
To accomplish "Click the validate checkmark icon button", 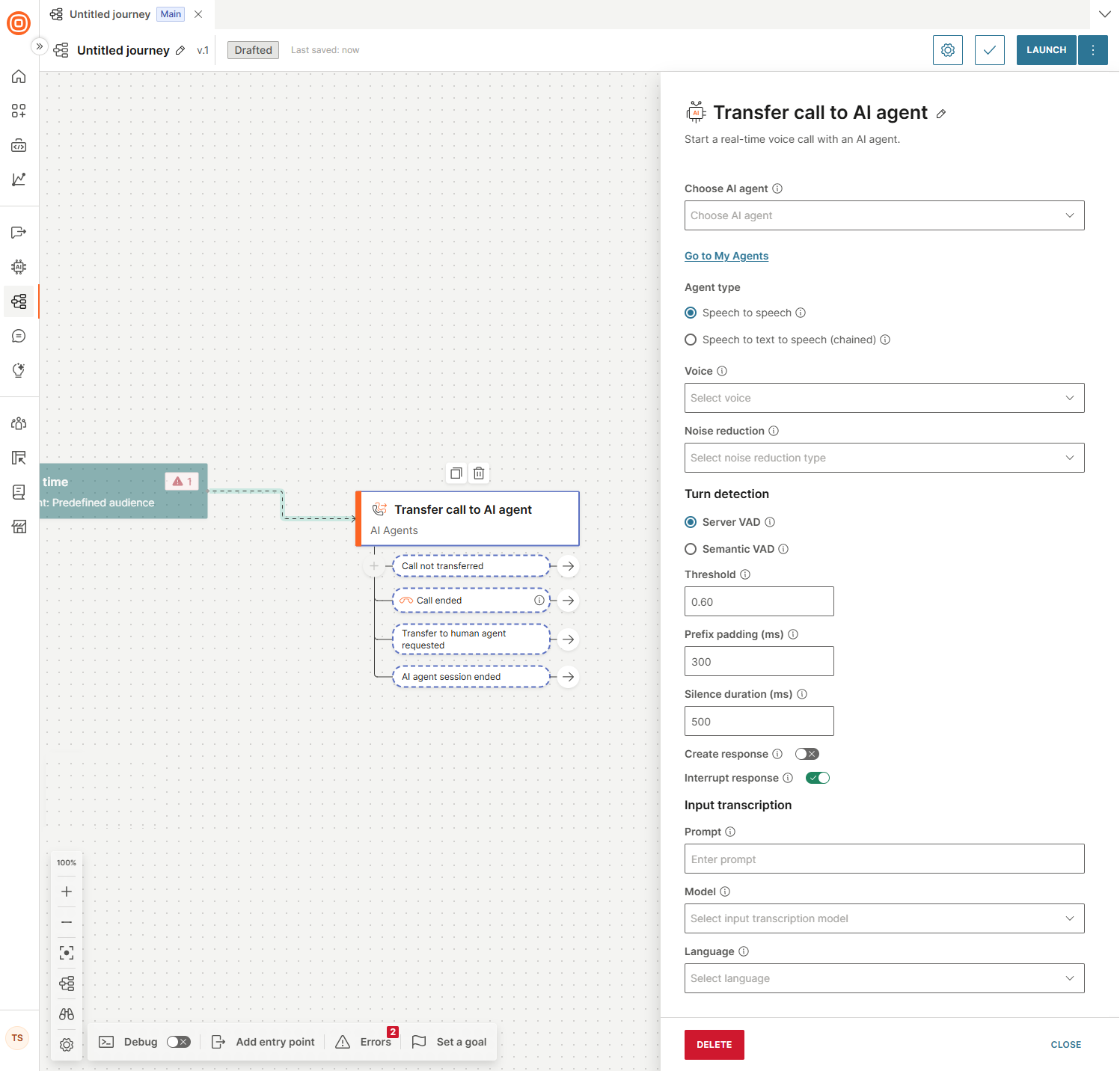I will point(989,50).
